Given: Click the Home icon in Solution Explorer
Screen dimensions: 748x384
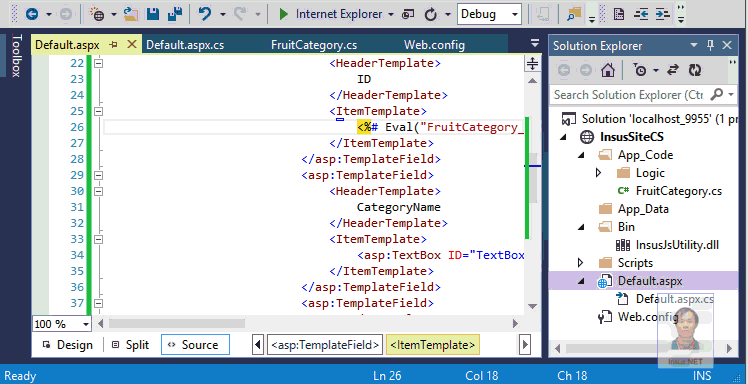Looking at the screenshot, I should point(608,70).
